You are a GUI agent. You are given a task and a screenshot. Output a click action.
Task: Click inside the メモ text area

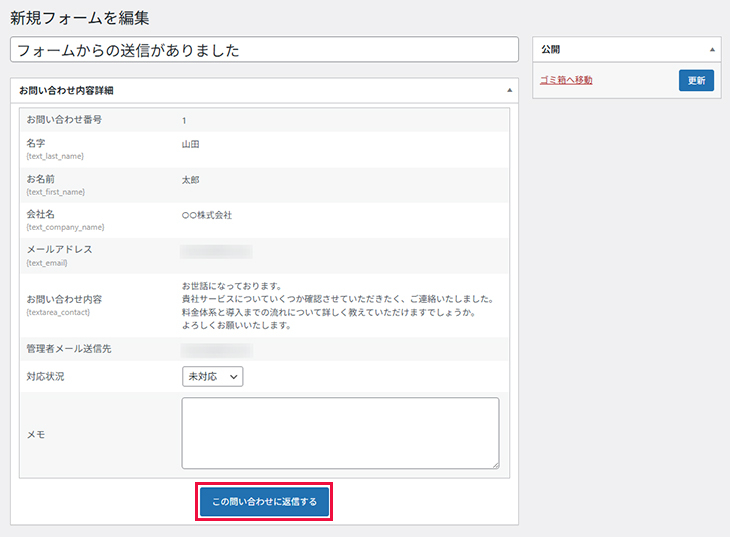(340, 432)
